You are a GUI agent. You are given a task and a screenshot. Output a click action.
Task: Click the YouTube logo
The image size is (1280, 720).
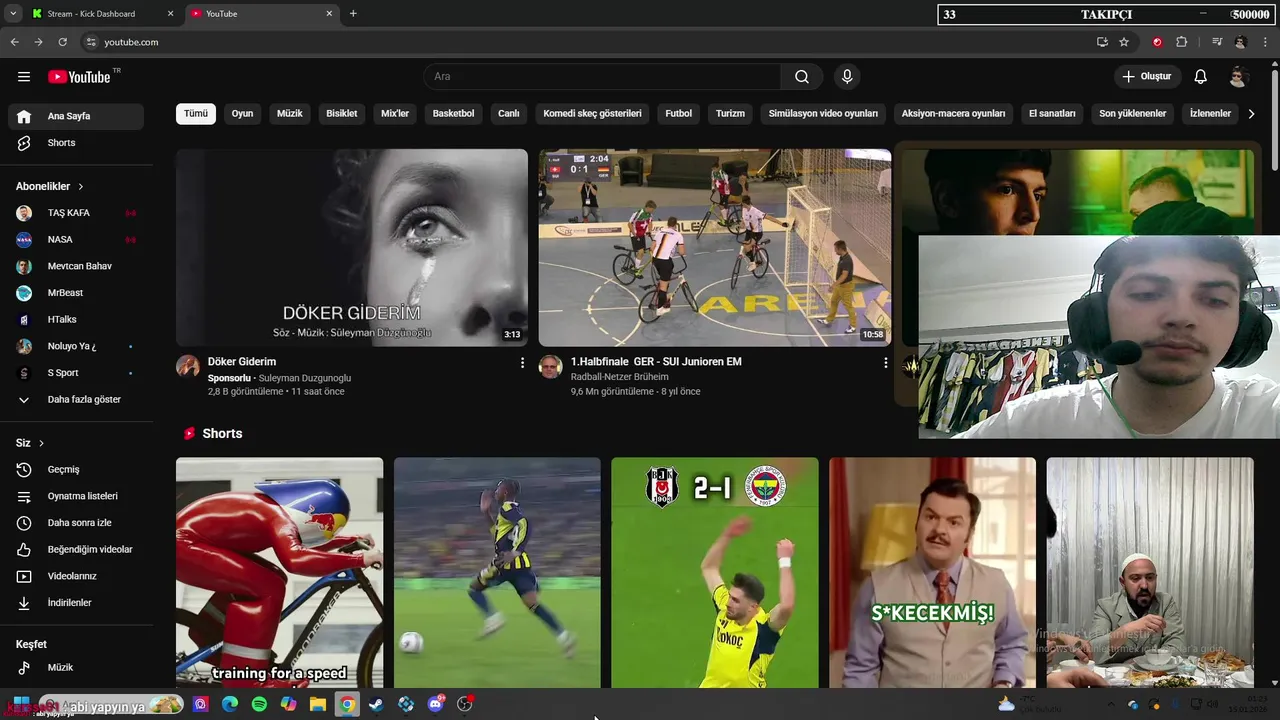79,77
